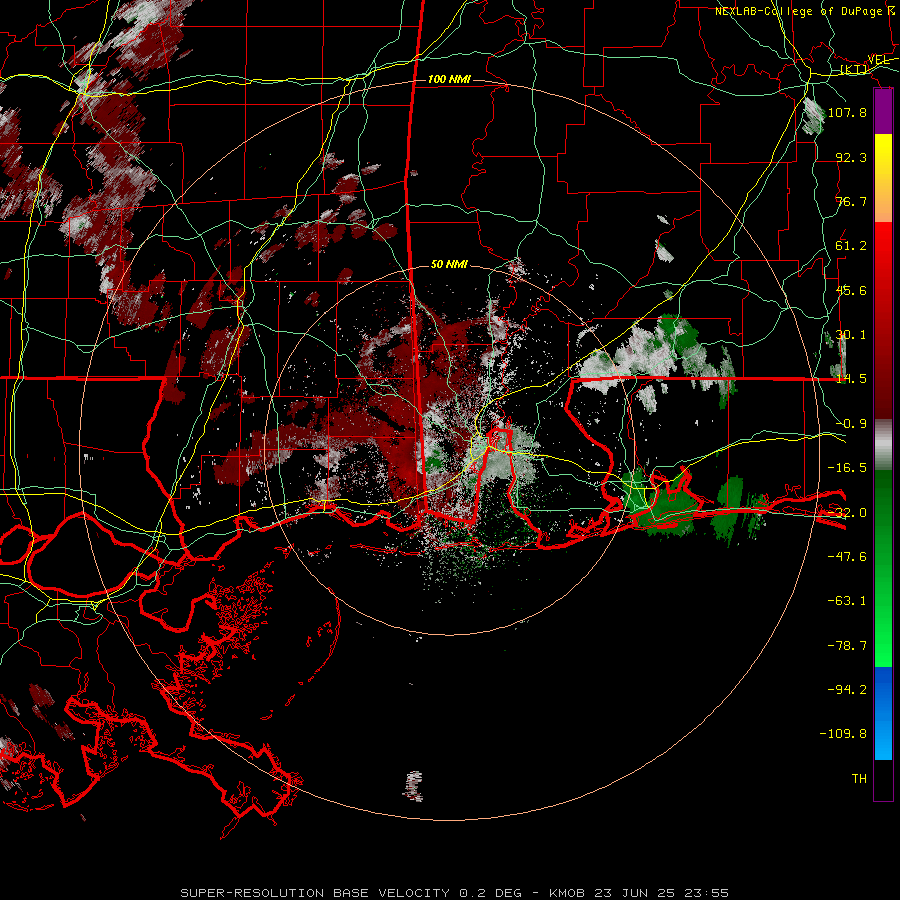This screenshot has height=900, width=900.
Task: Click the 'VEL' legend heading
Action: pos(878,60)
